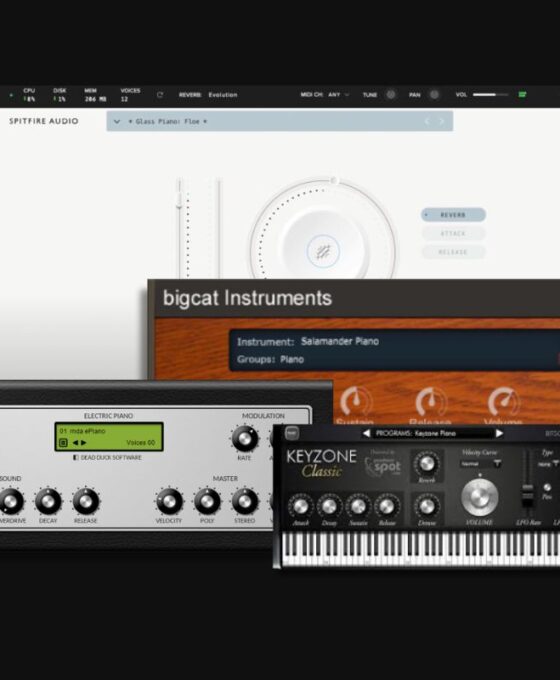
Task: Adjust the Keyzone Detune knob
Action: pos(426,506)
